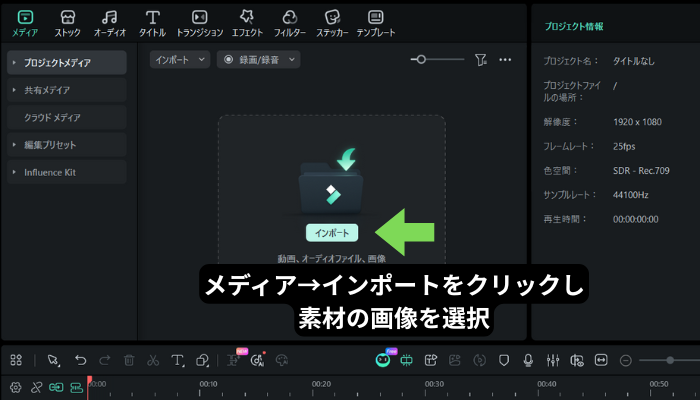
Task: Open the トランジション tab
Action: tap(200, 23)
